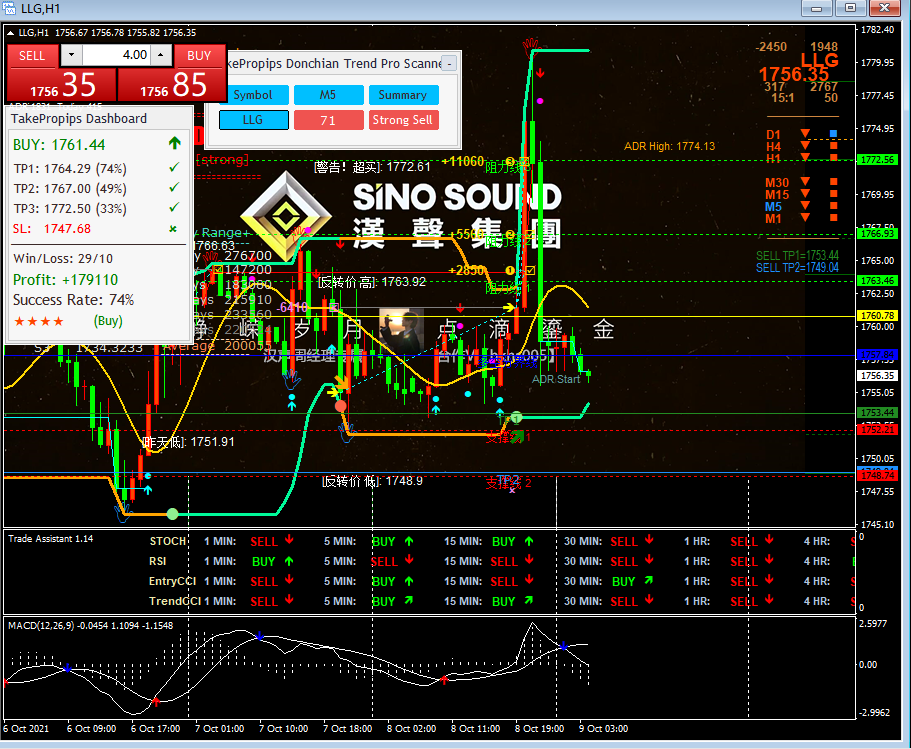Click the D1 orange down-triangle indicator

point(805,134)
